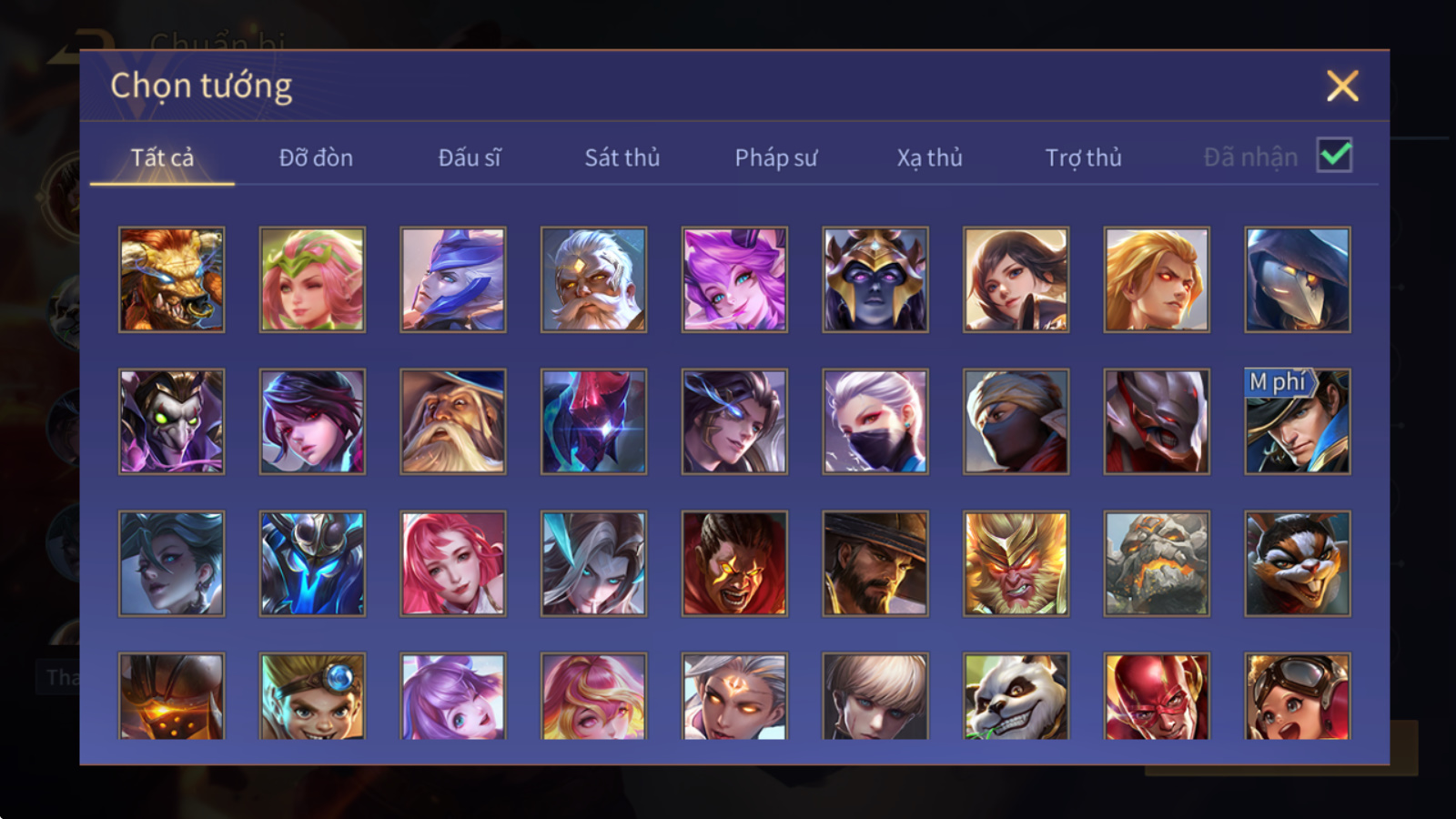Choose the red-masked Flash hero
Image resolution: width=1456 pixels, height=819 pixels.
tap(1157, 696)
